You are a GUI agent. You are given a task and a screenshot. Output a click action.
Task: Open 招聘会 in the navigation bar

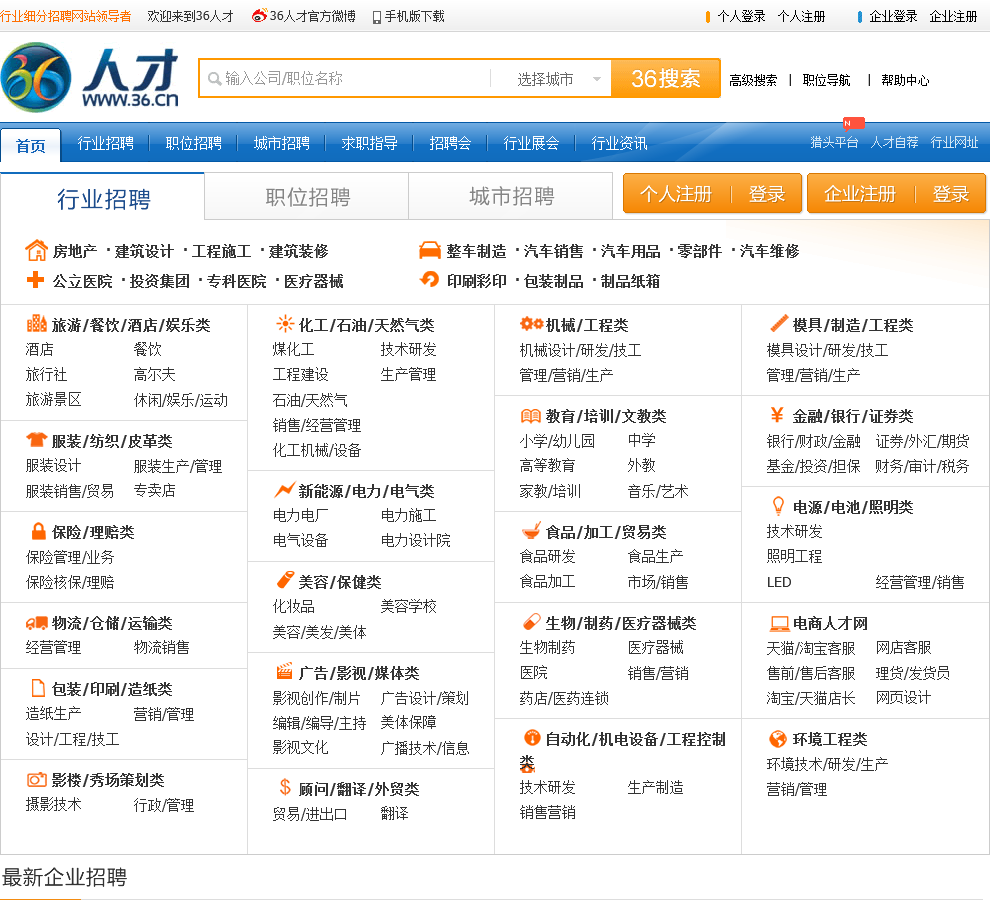pyautogui.click(x=450, y=143)
